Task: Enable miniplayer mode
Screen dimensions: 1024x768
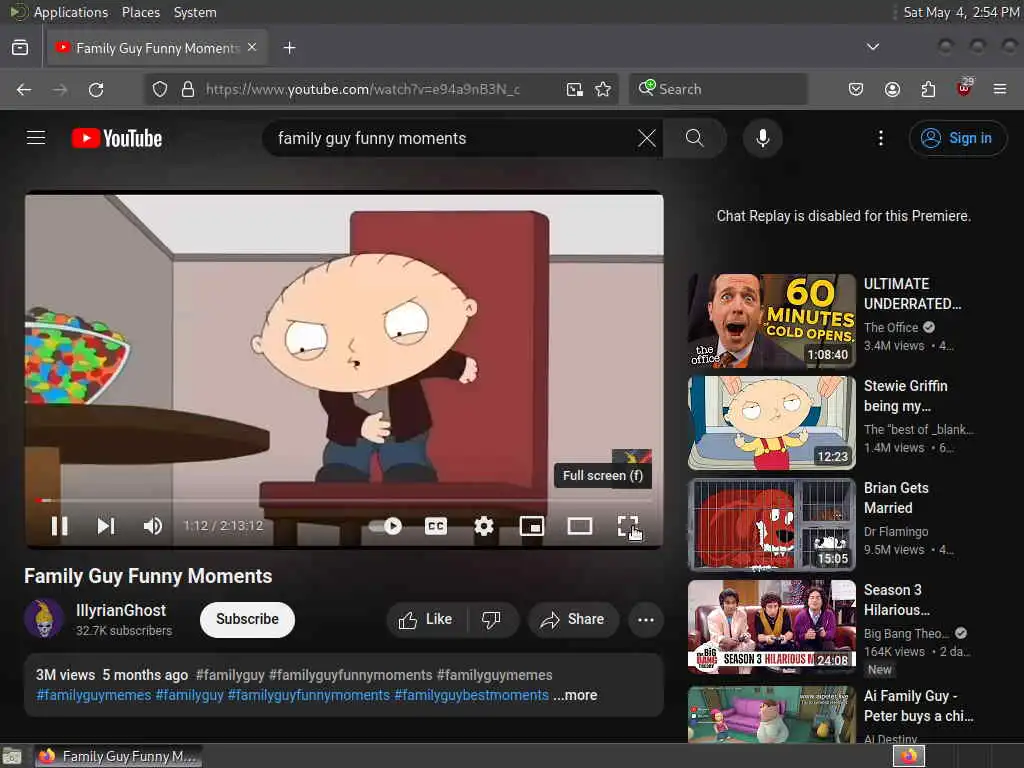Action: click(532, 526)
